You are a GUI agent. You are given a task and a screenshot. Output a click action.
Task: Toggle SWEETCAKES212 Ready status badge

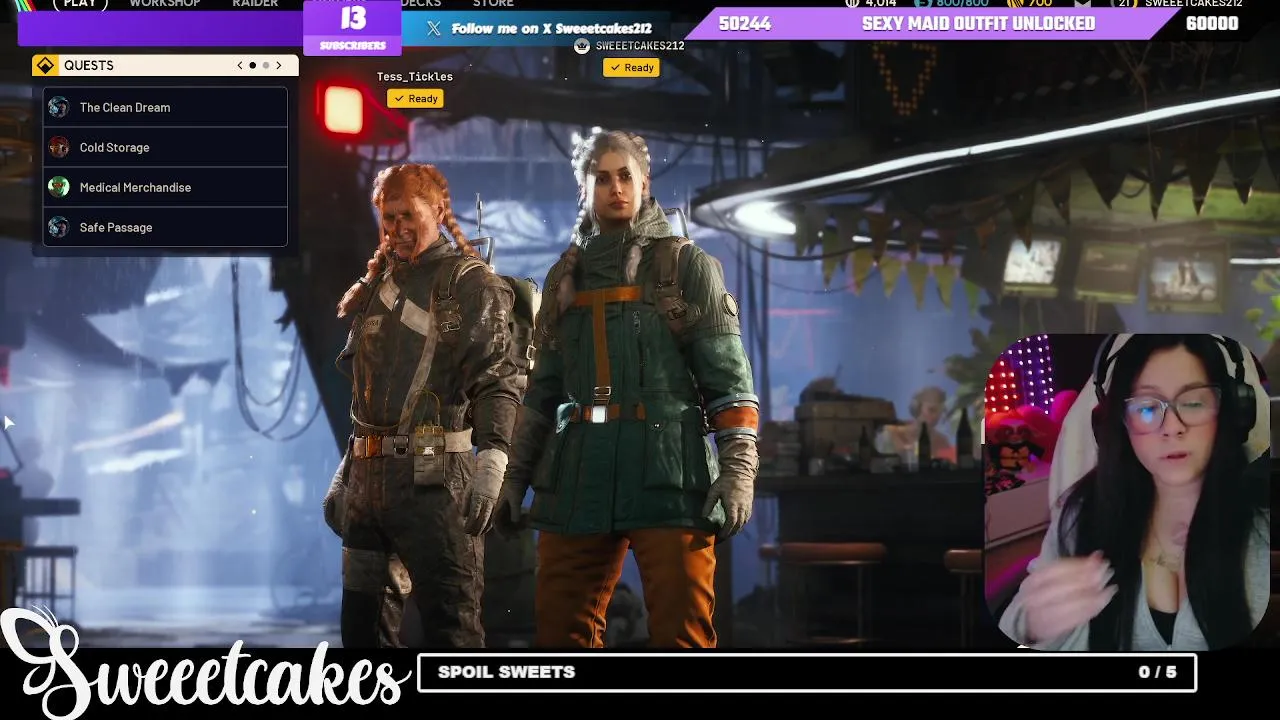[630, 67]
